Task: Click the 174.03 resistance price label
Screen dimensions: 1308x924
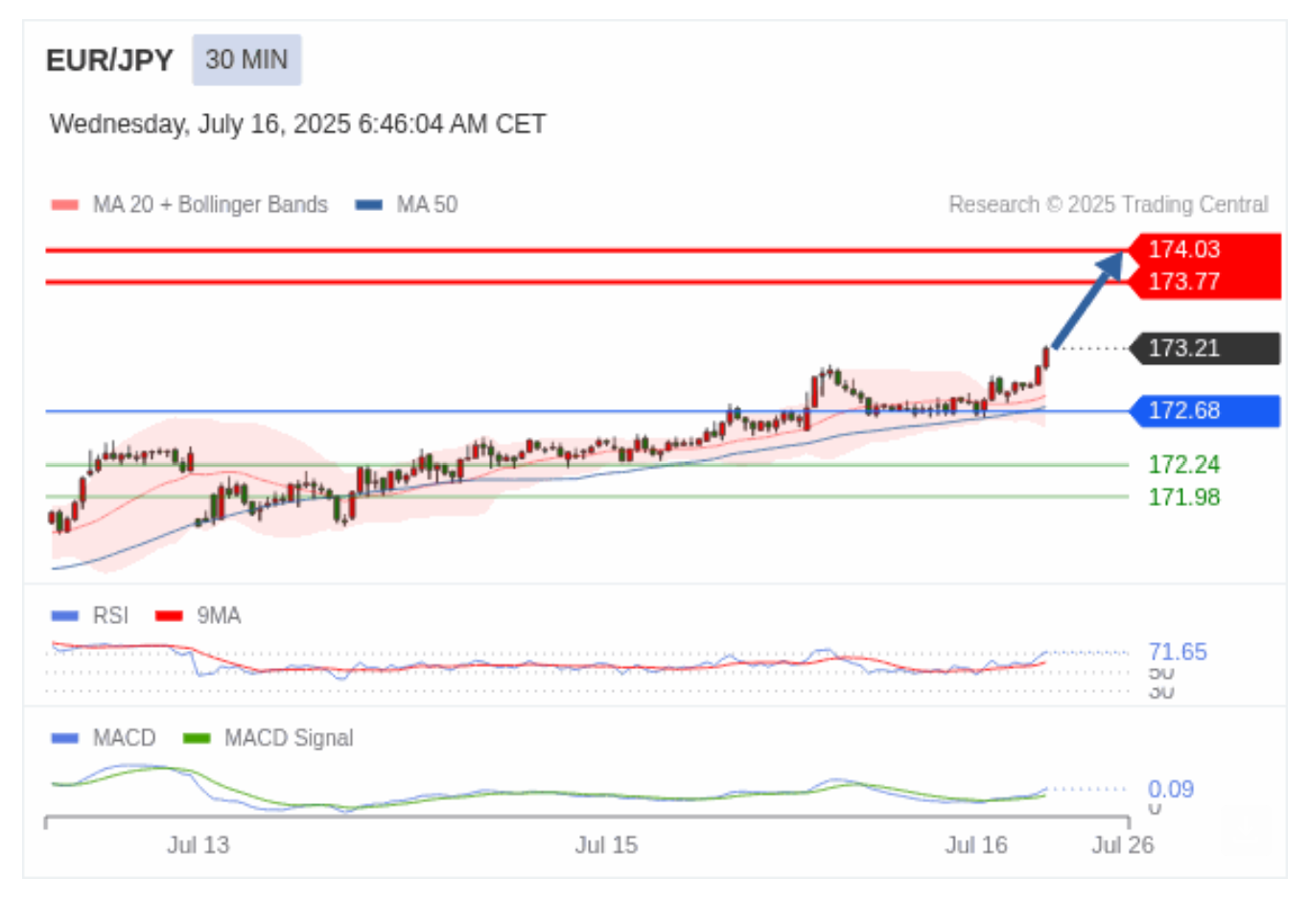Action: coord(1184,249)
